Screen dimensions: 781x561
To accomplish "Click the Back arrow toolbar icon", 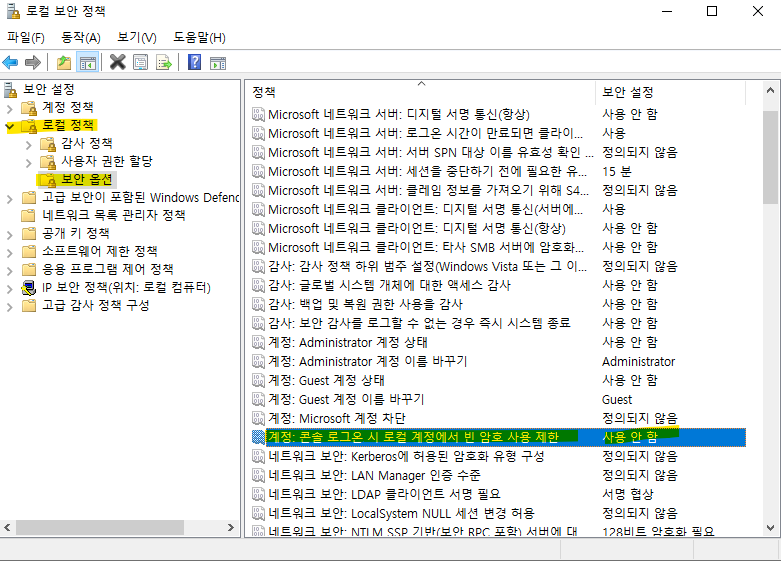I will [10, 62].
